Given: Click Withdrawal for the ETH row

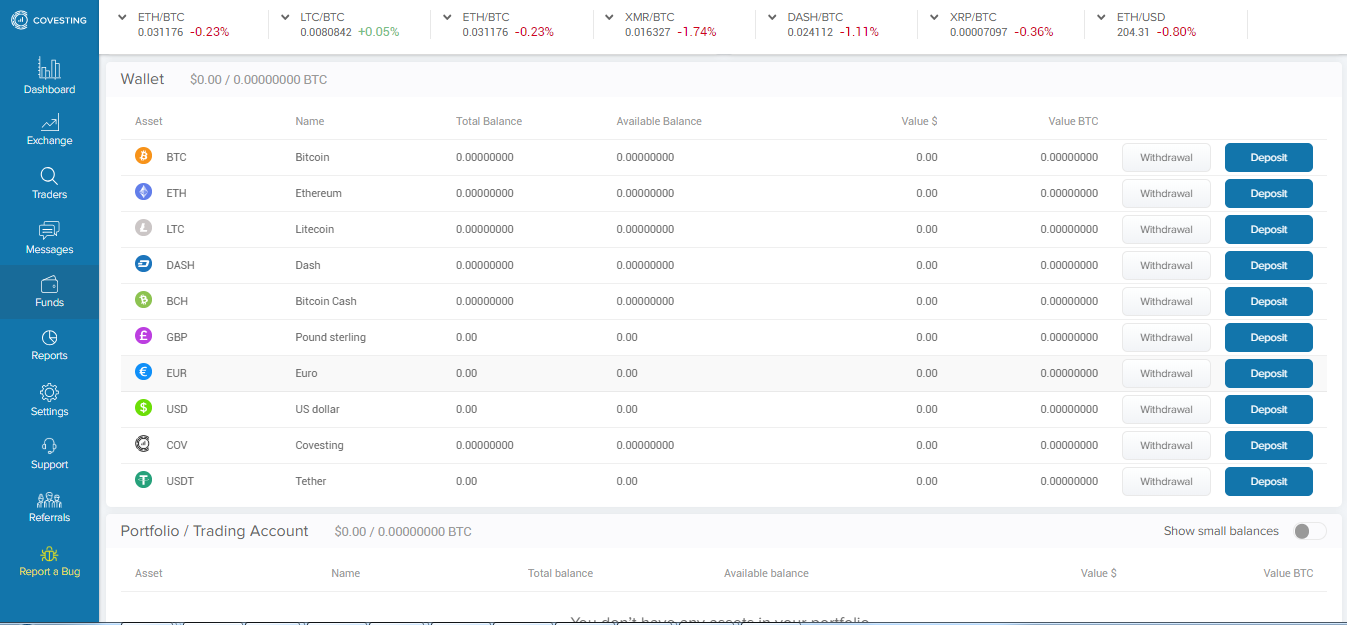Looking at the screenshot, I should coord(1166,193).
